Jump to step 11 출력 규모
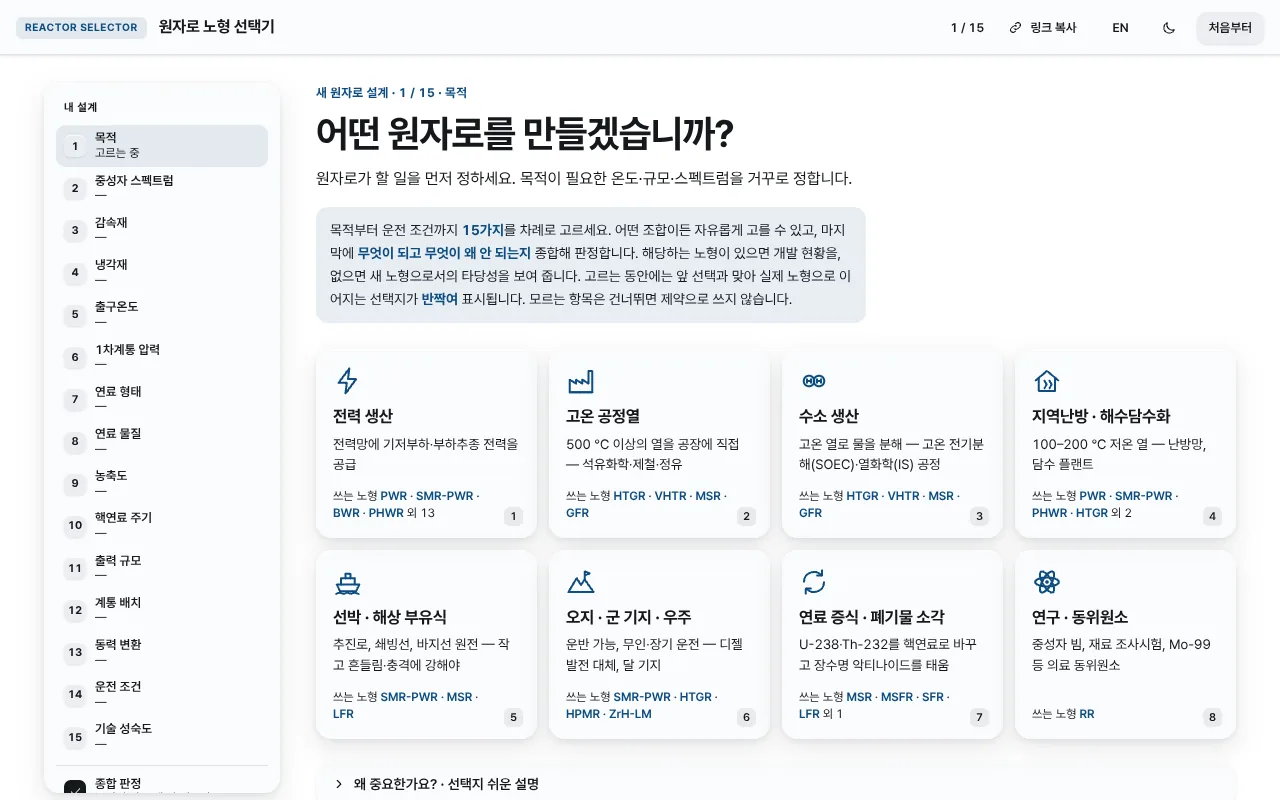The height and width of the screenshot is (800, 1280). (162, 568)
